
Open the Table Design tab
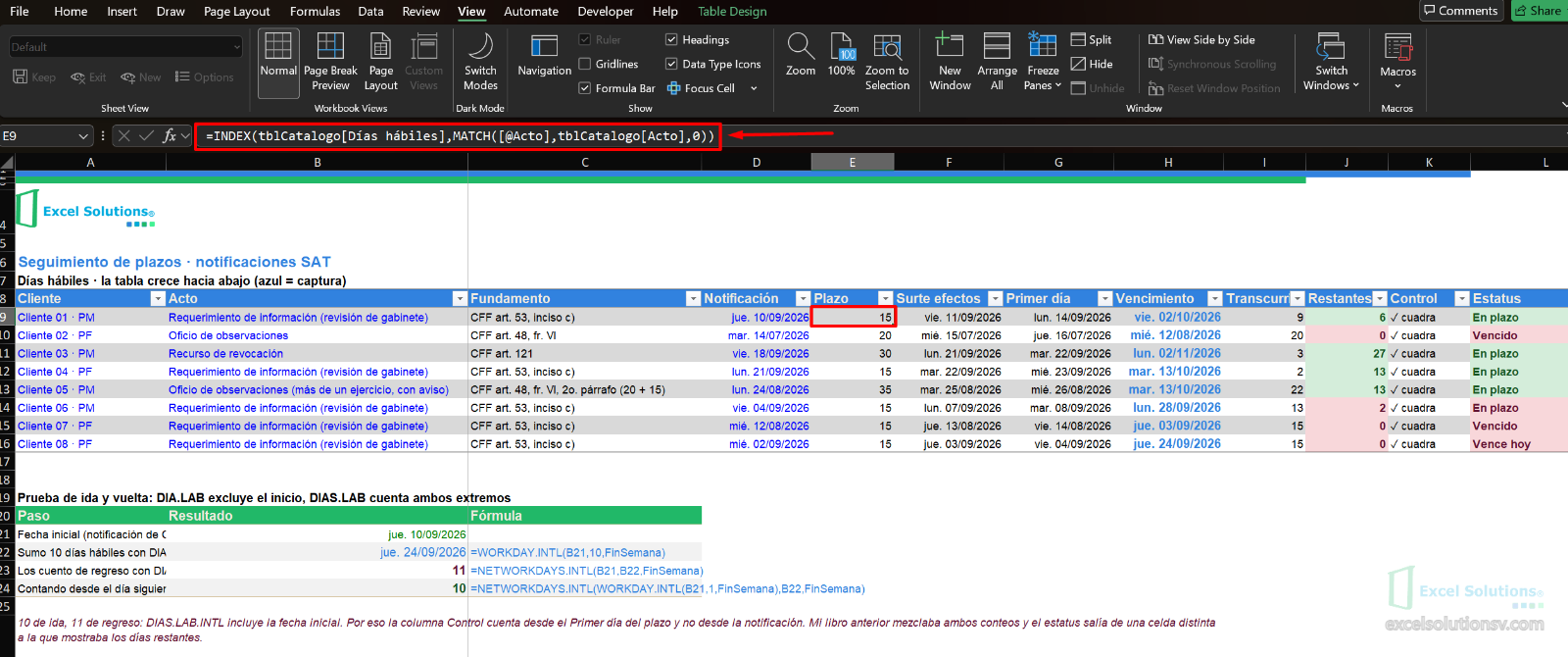click(732, 11)
